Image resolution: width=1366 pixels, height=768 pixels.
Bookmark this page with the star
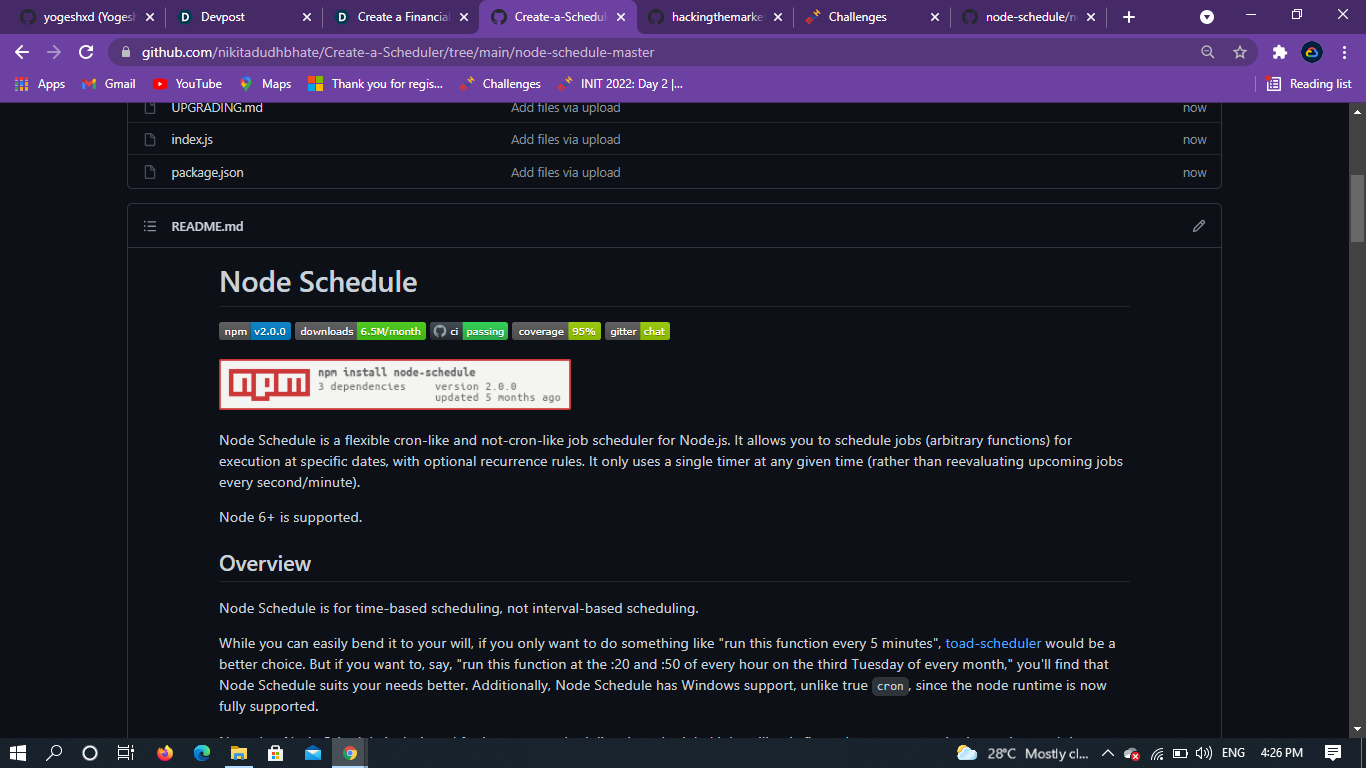point(1240,52)
